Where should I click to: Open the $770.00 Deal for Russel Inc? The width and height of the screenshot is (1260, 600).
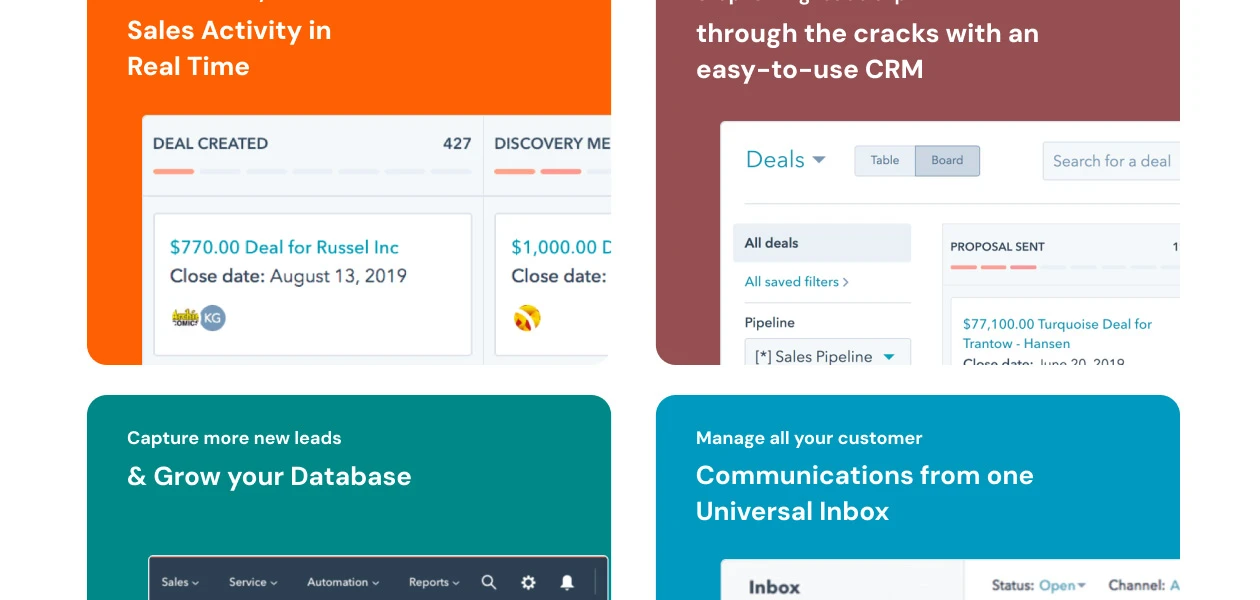284,247
